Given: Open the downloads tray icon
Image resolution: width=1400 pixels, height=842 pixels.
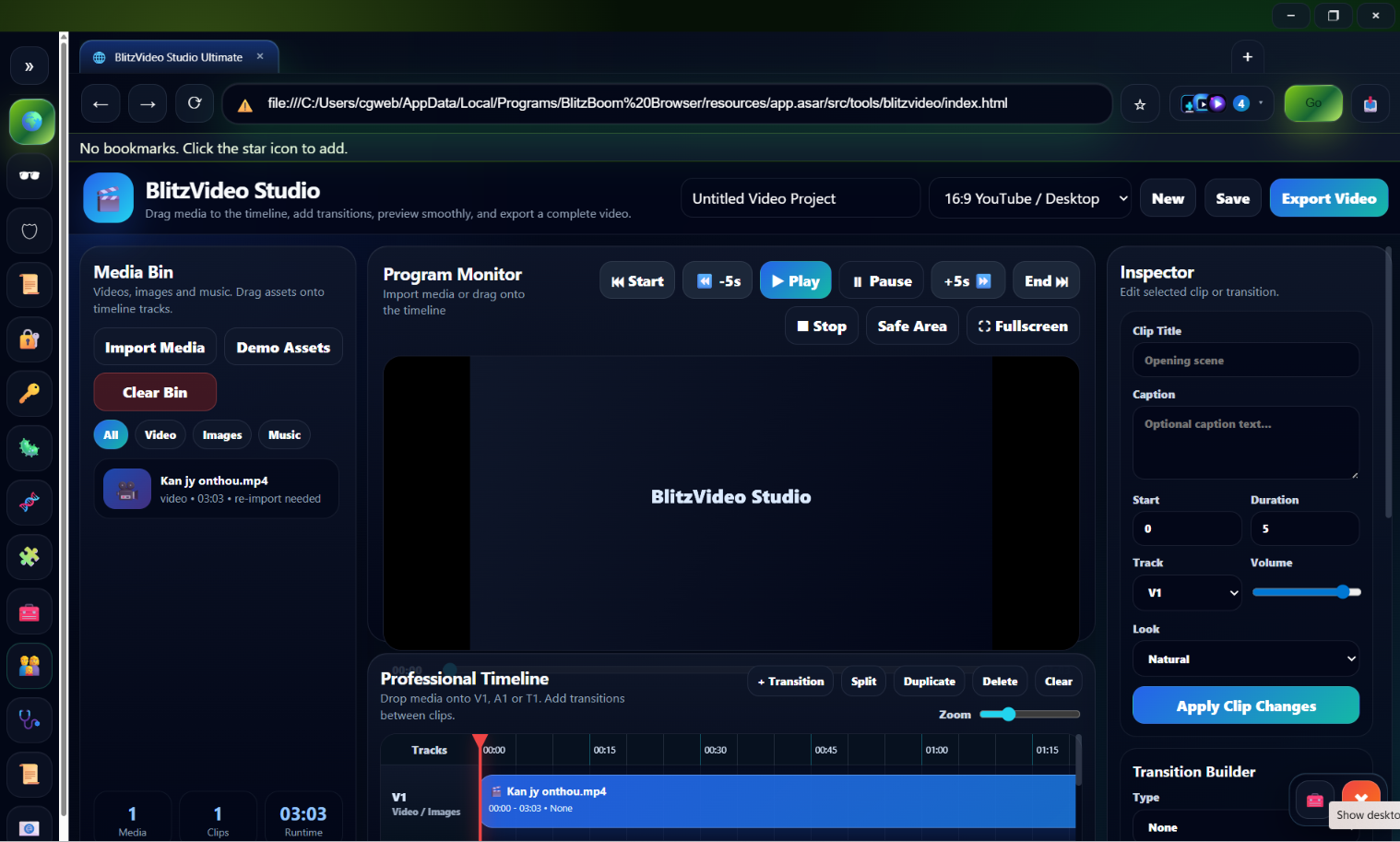Looking at the screenshot, I should point(1370,104).
